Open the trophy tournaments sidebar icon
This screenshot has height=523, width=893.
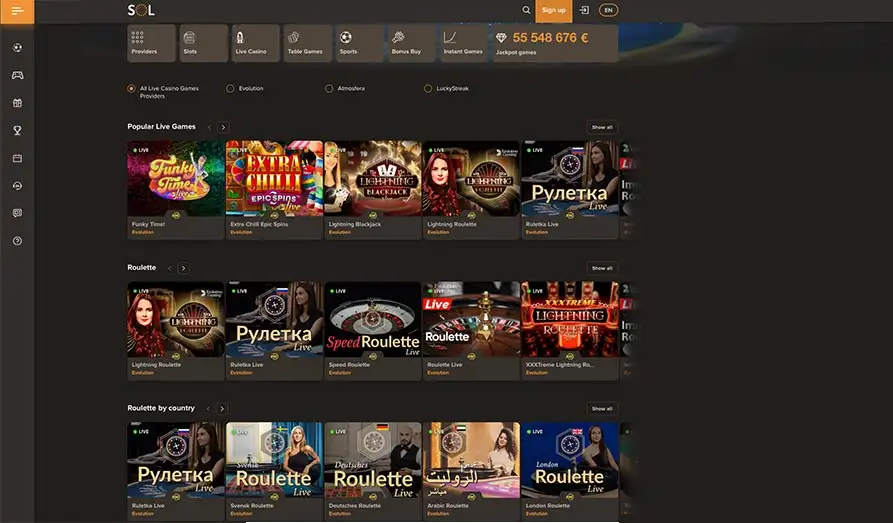(x=17, y=130)
